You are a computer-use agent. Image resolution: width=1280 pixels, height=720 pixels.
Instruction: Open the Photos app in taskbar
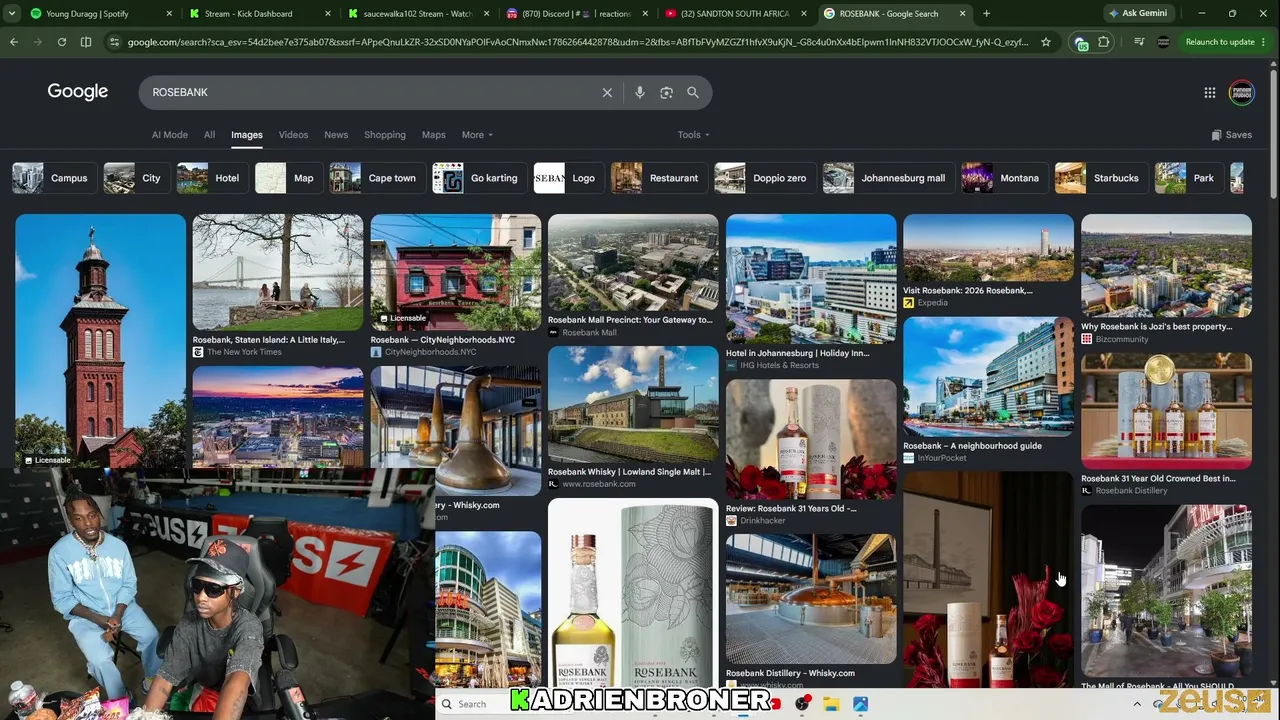pyautogui.click(x=860, y=704)
